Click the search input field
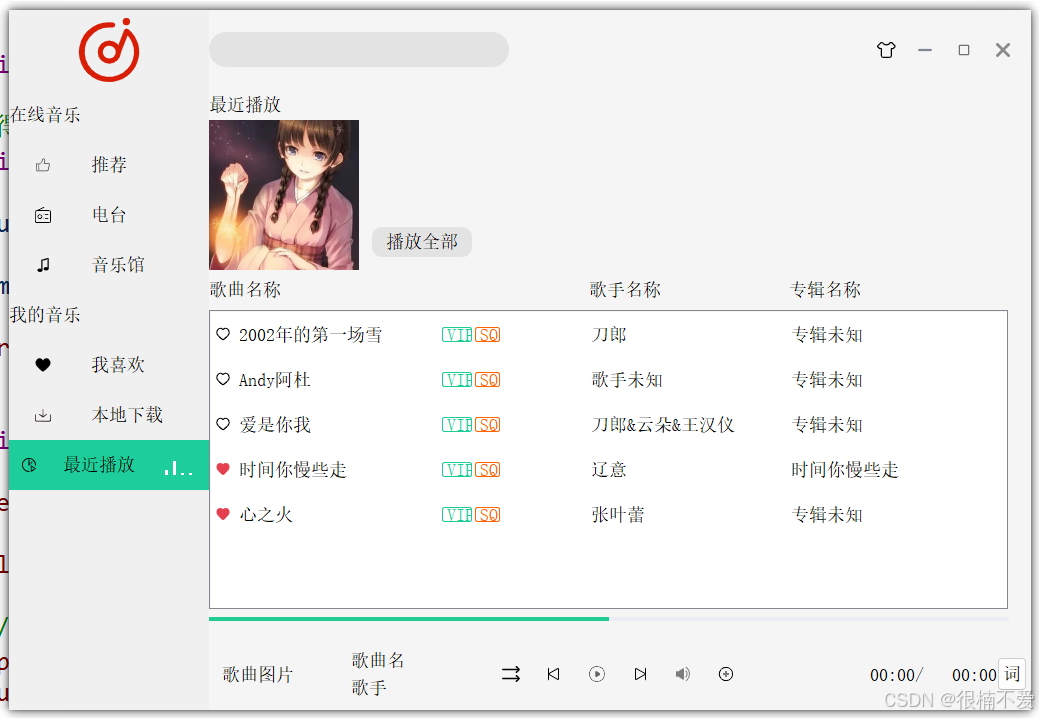The image size is (1039, 718). click(x=359, y=50)
